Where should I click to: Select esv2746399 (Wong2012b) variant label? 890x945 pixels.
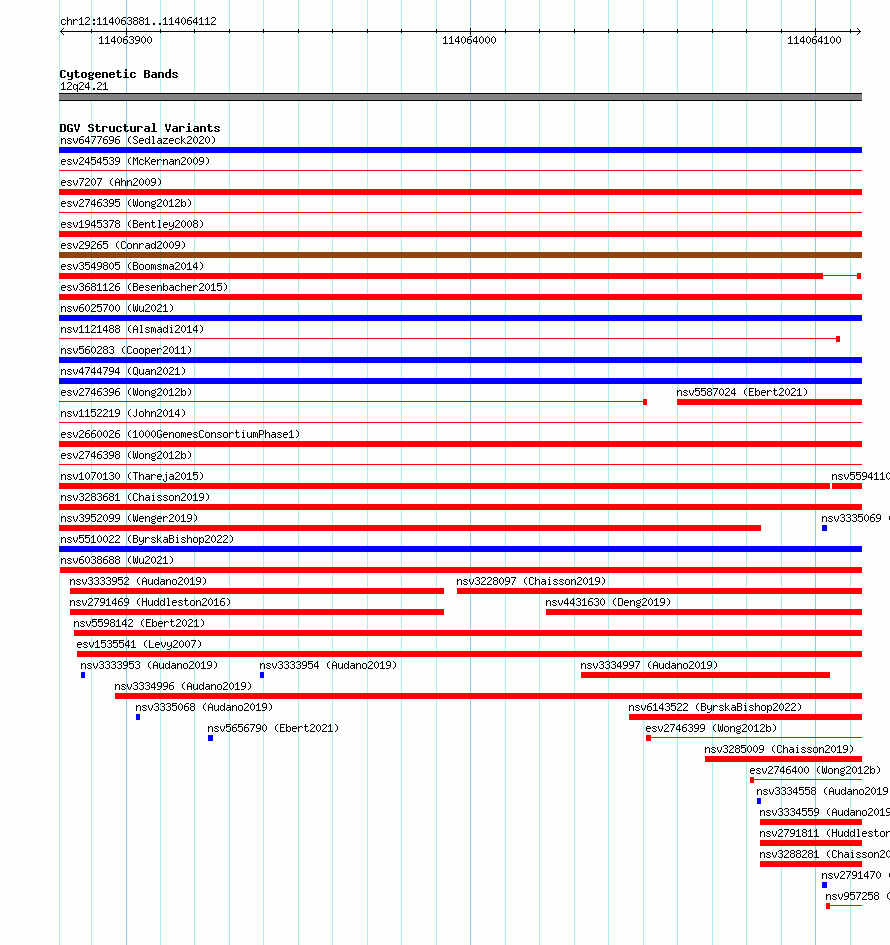point(711,729)
